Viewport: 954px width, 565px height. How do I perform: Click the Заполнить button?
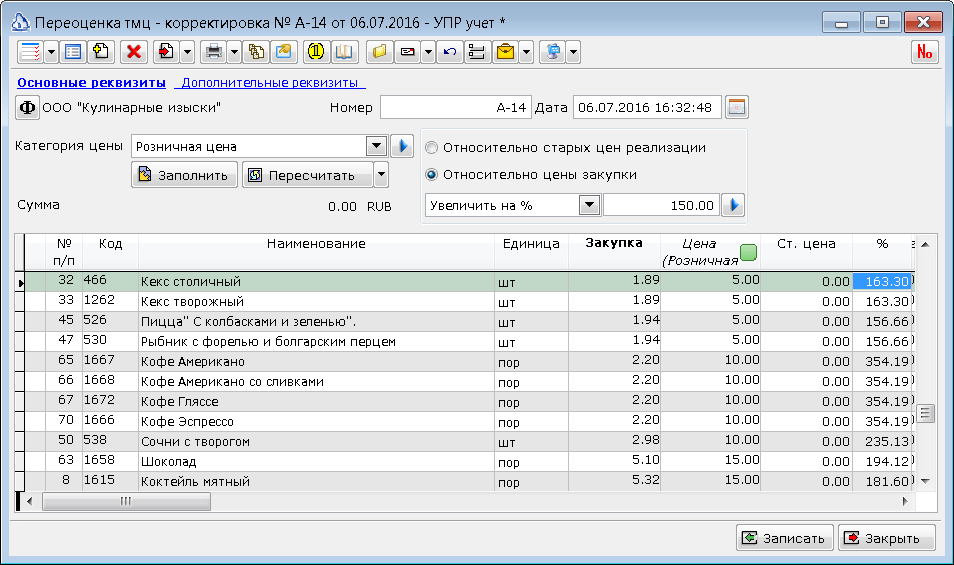(184, 175)
